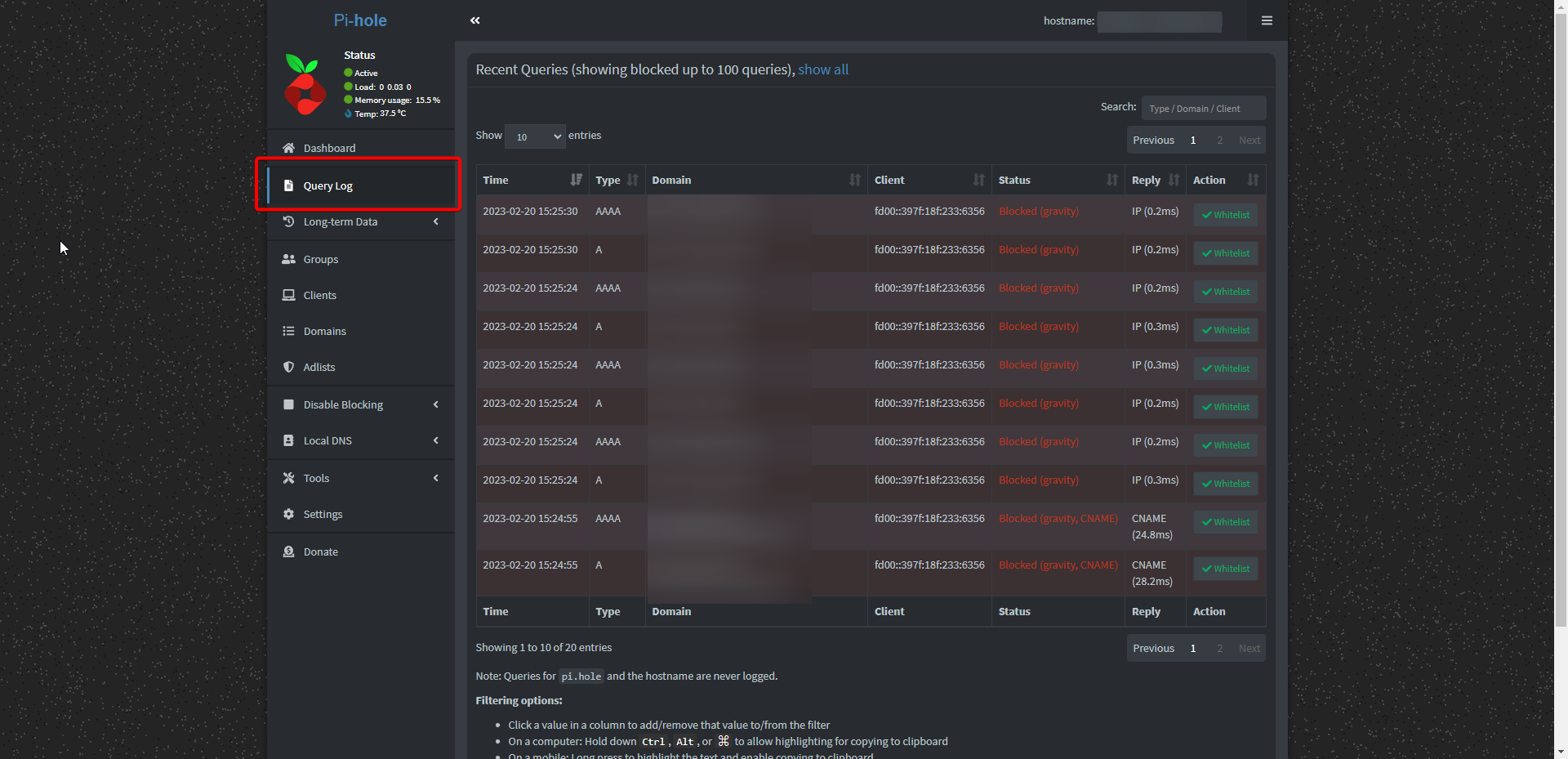
Task: Click the Adlists shield icon
Action: tap(287, 367)
